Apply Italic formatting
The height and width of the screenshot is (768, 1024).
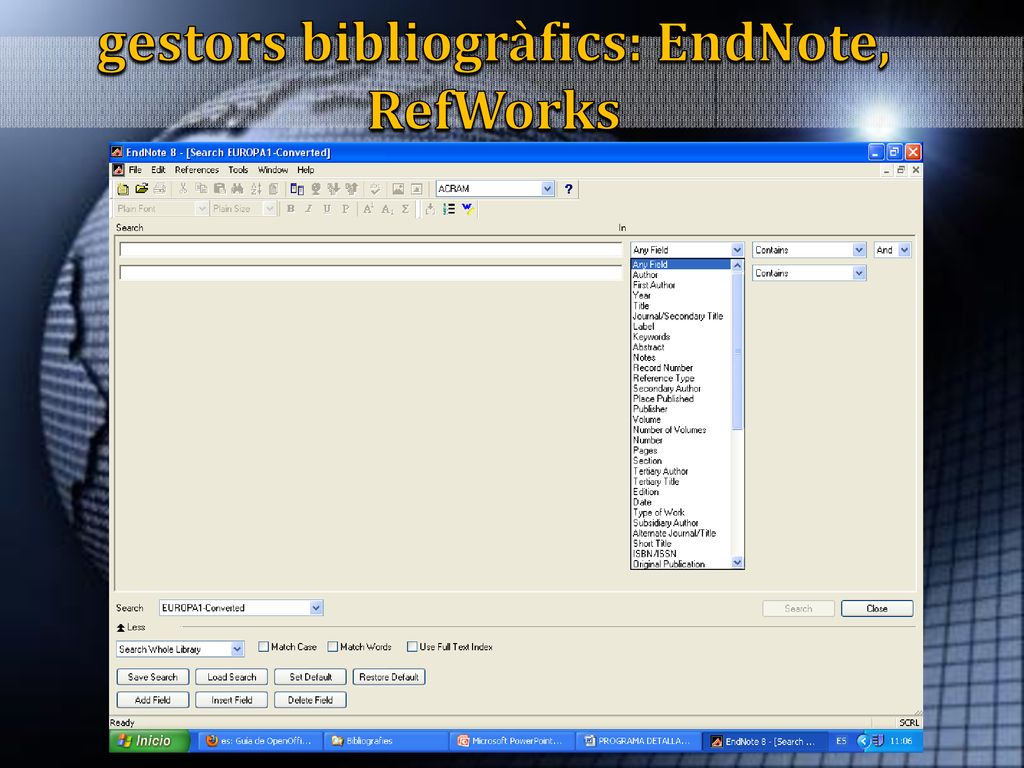click(309, 209)
